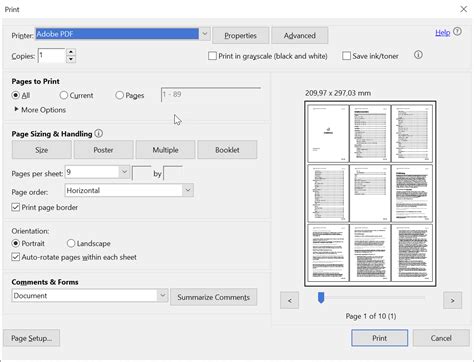The image size is (474, 362).
Task: Go to next preview page arrow
Action: tap(452, 300)
